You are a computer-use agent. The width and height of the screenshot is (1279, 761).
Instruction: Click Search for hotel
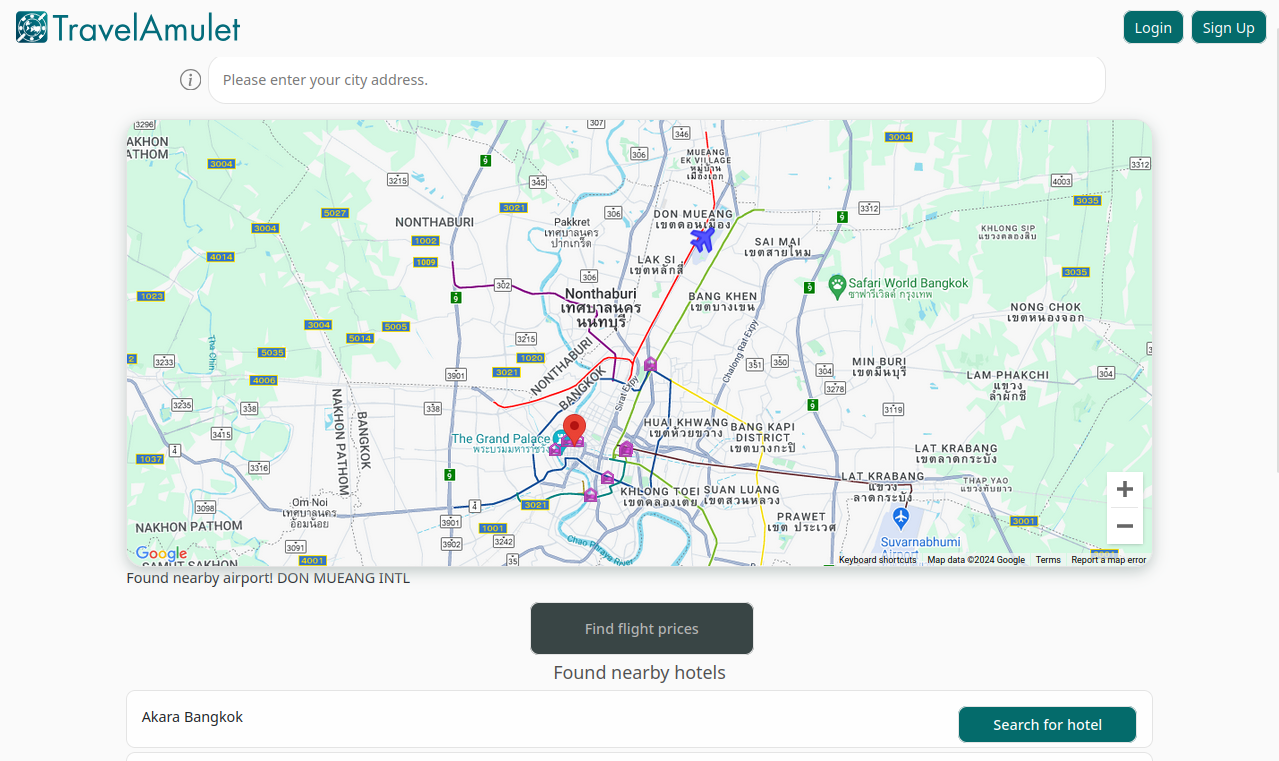[1046, 724]
